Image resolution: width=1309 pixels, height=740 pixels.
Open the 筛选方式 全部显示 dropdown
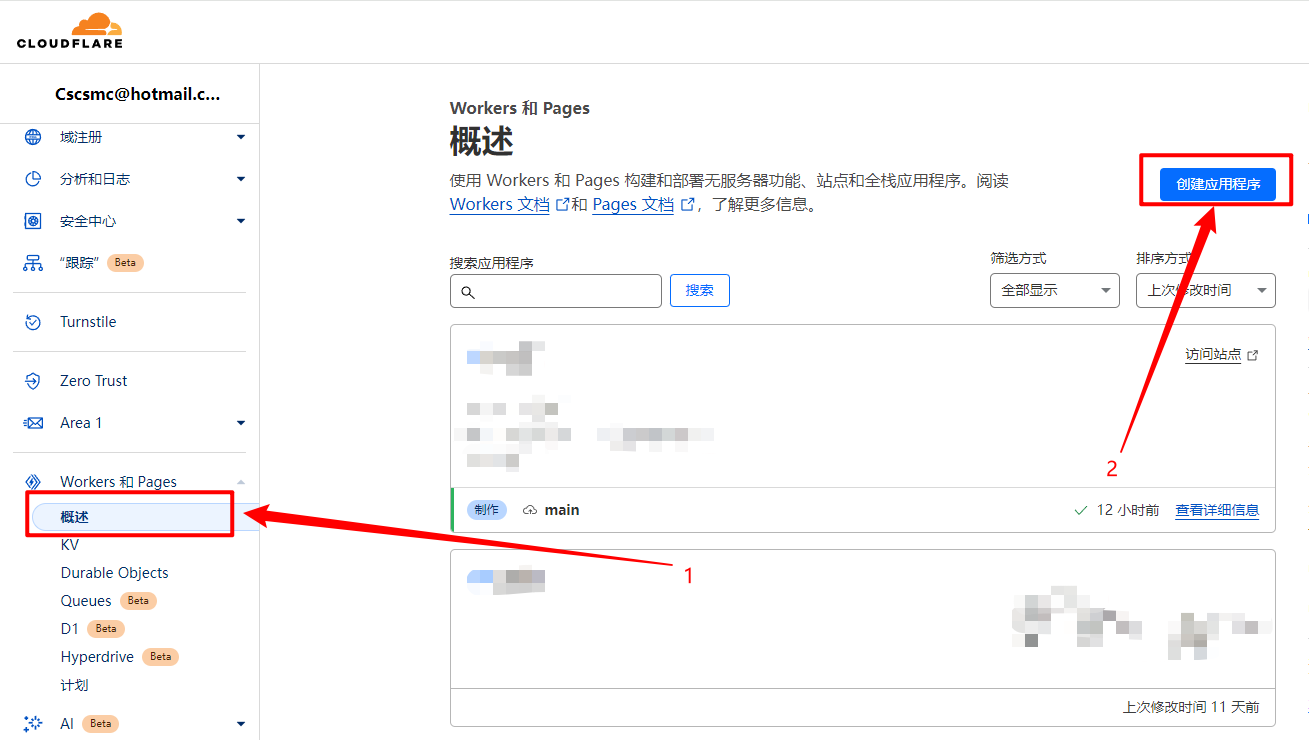pos(1054,290)
